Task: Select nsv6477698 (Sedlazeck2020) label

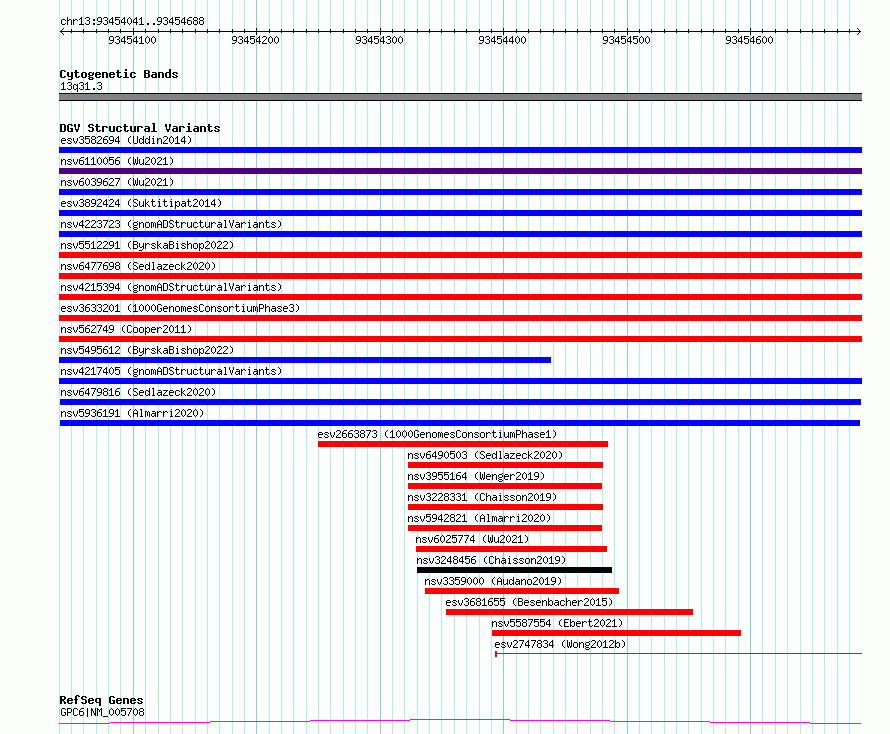Action: (138, 266)
